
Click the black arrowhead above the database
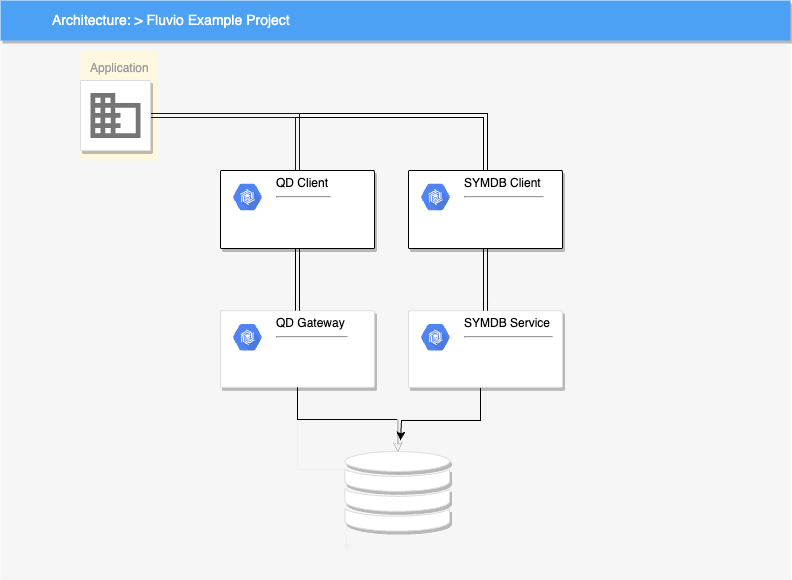[x=401, y=435]
